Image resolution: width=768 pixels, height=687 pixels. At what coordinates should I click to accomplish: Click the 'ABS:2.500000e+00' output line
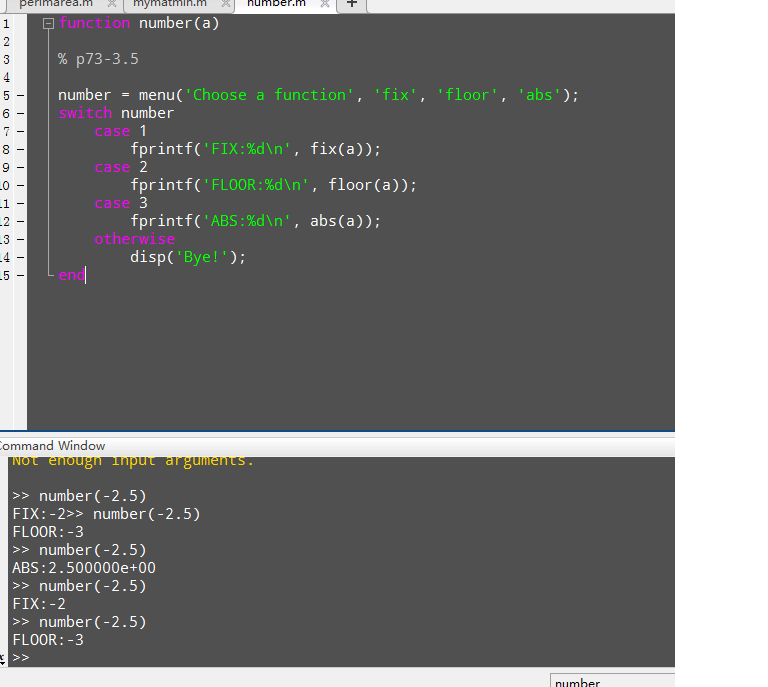(84, 568)
